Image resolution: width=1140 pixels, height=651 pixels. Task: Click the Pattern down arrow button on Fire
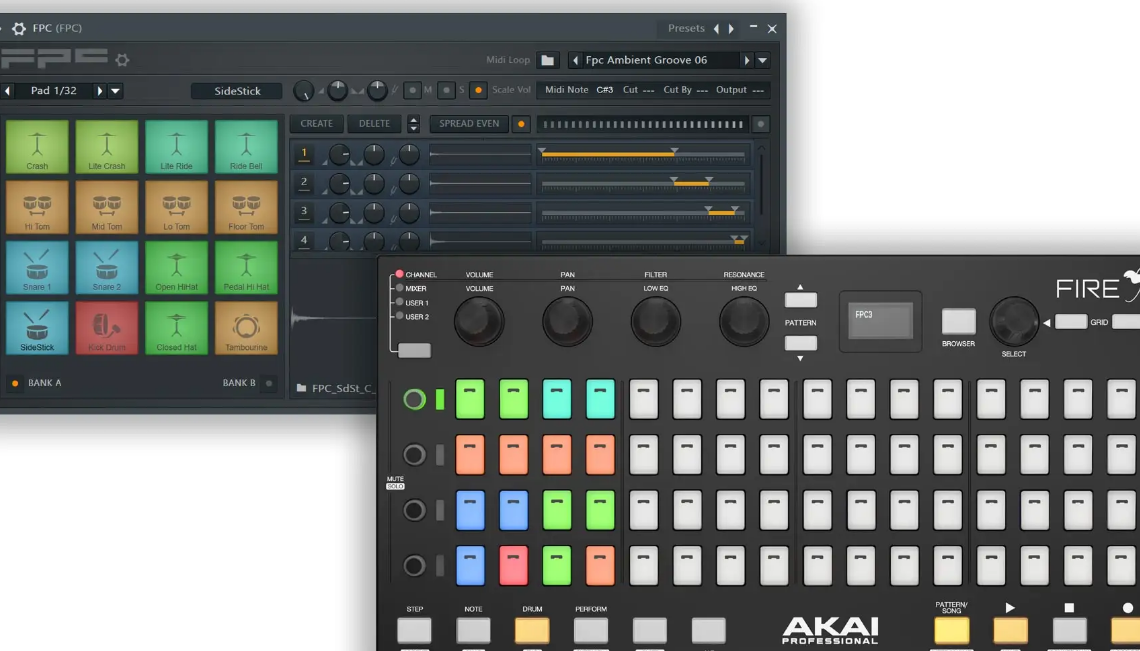(800, 343)
